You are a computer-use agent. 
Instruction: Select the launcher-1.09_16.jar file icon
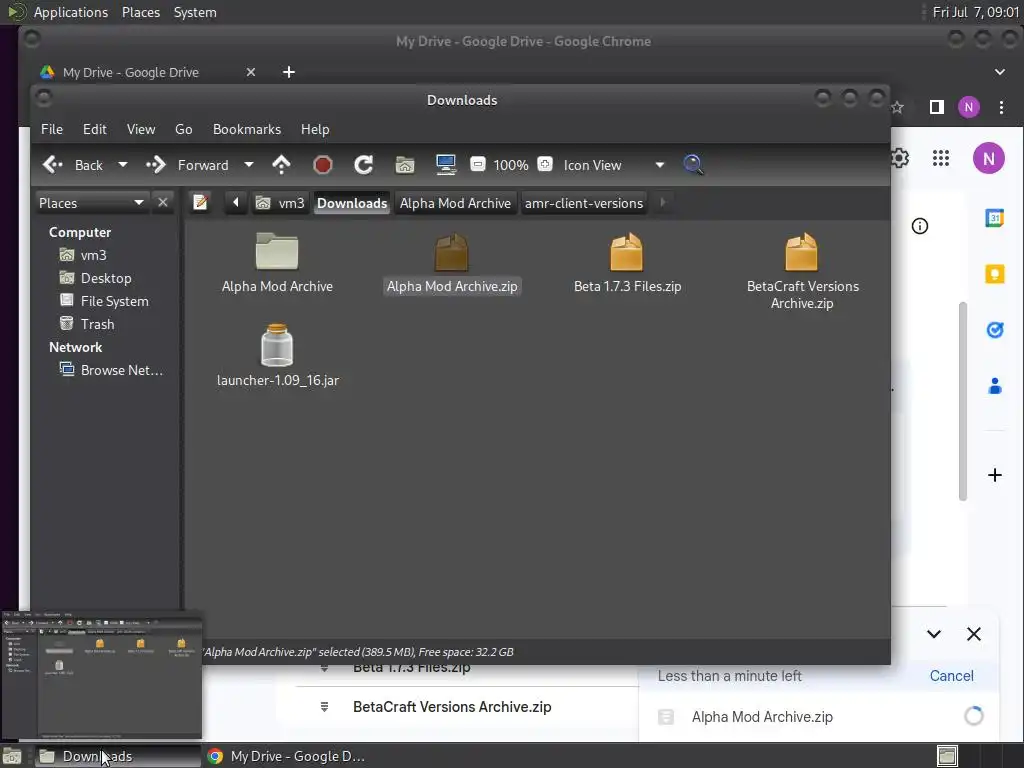click(277, 345)
